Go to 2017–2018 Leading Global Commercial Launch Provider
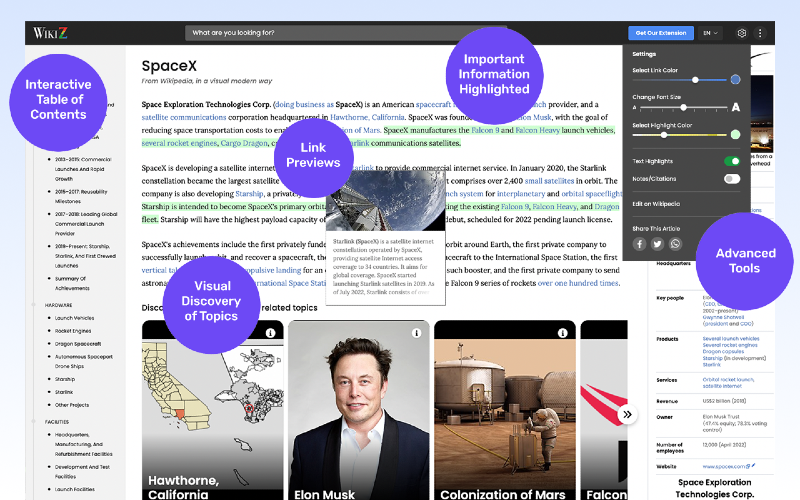Screen dimensions: 800x500 tap(86, 224)
